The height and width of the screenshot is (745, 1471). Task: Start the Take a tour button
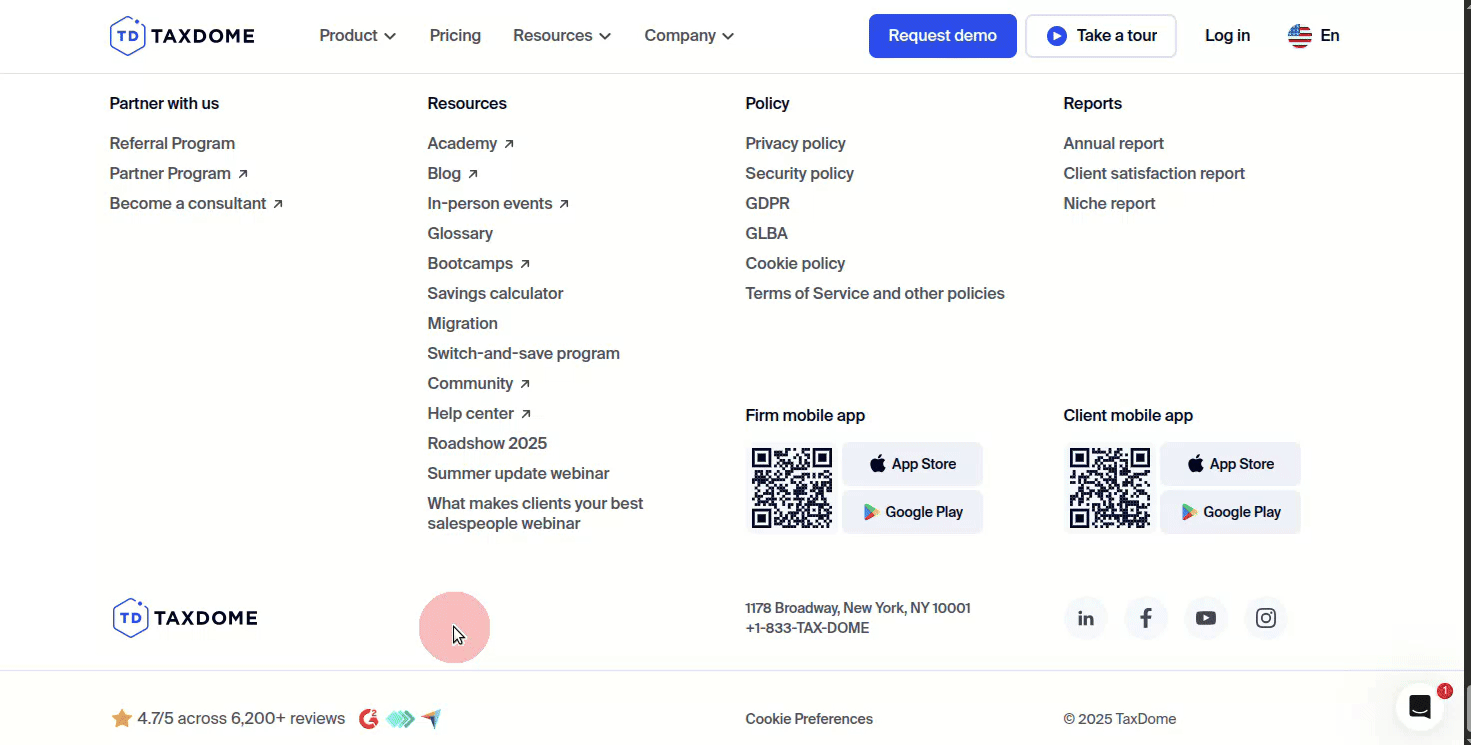1101,36
